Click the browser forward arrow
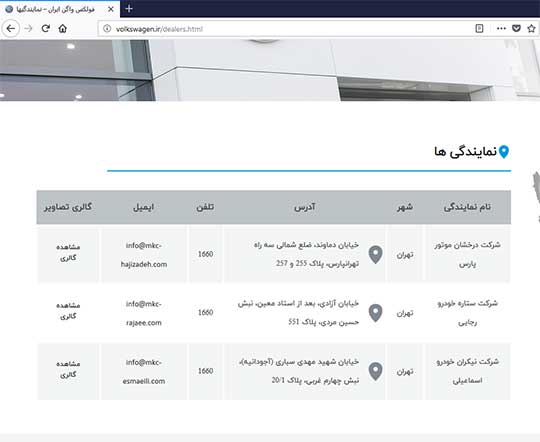The height and width of the screenshot is (442, 540). click(28, 29)
